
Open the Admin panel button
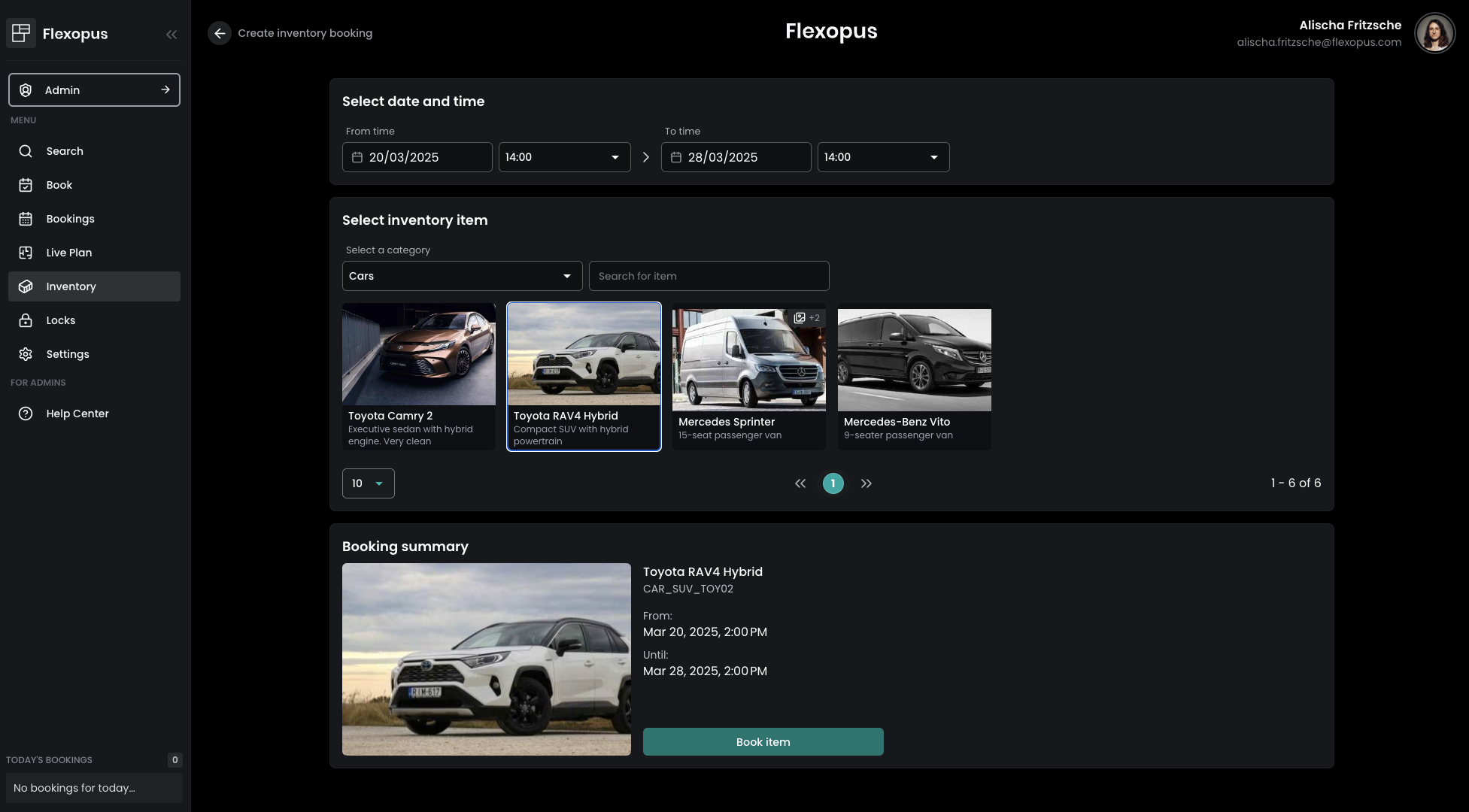click(x=94, y=90)
